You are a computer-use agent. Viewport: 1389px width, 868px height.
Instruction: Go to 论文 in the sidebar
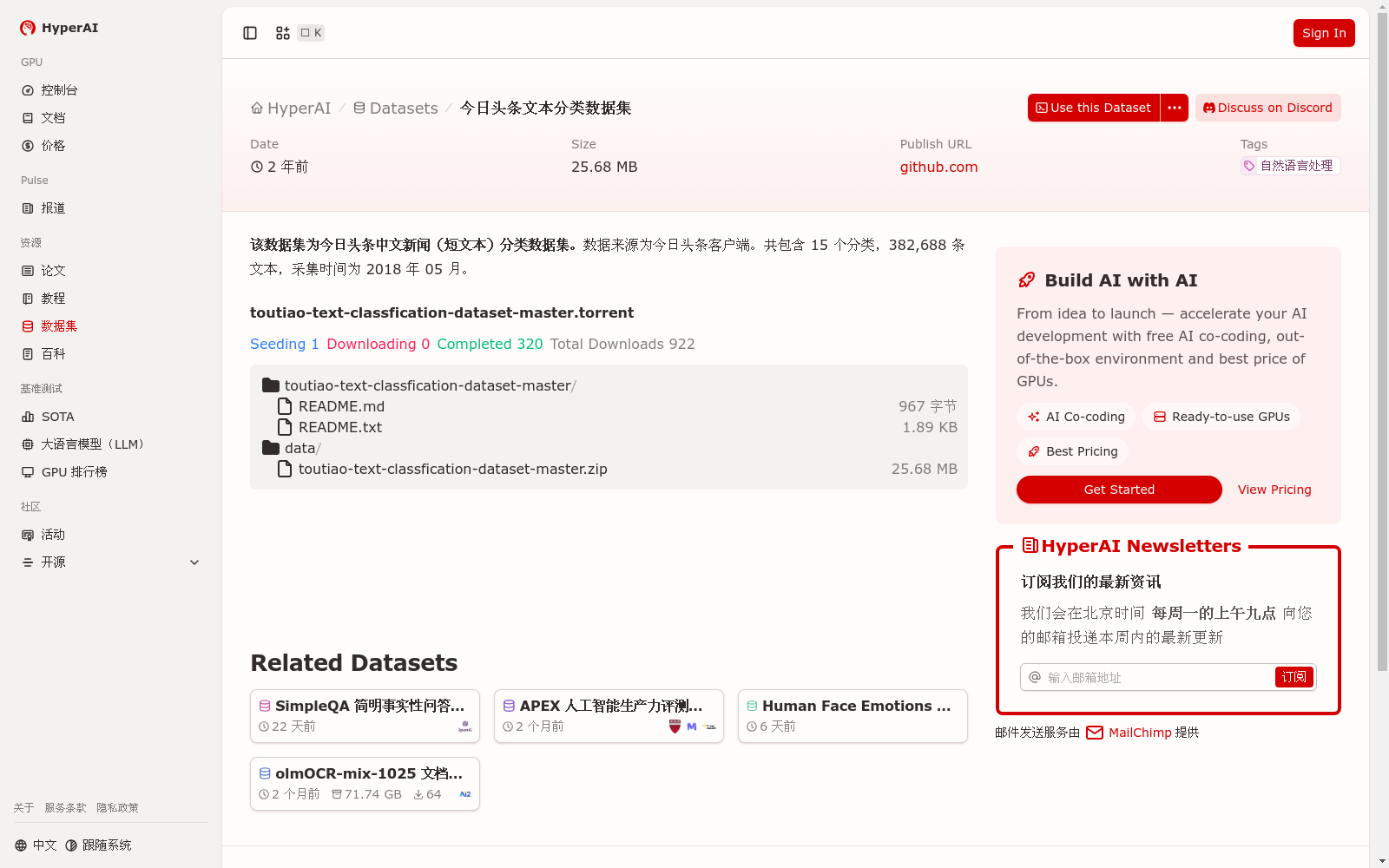pyautogui.click(x=111, y=271)
